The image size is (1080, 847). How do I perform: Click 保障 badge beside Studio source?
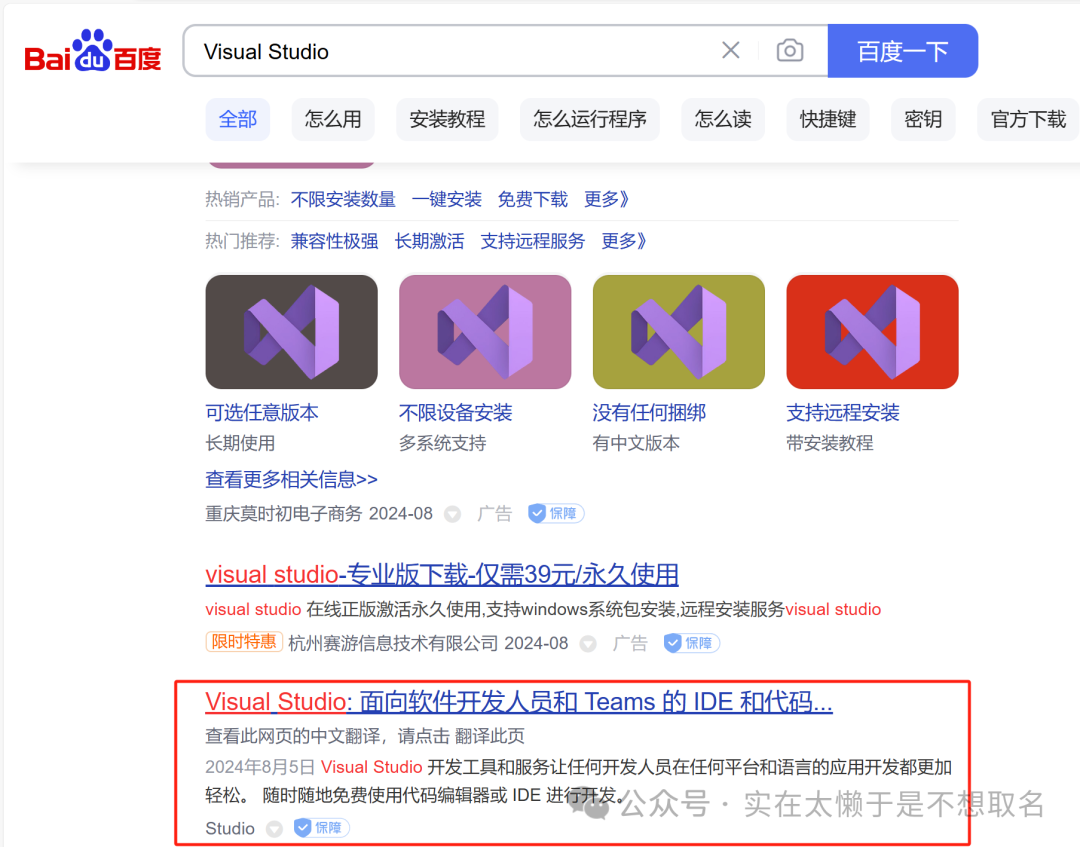point(322,828)
